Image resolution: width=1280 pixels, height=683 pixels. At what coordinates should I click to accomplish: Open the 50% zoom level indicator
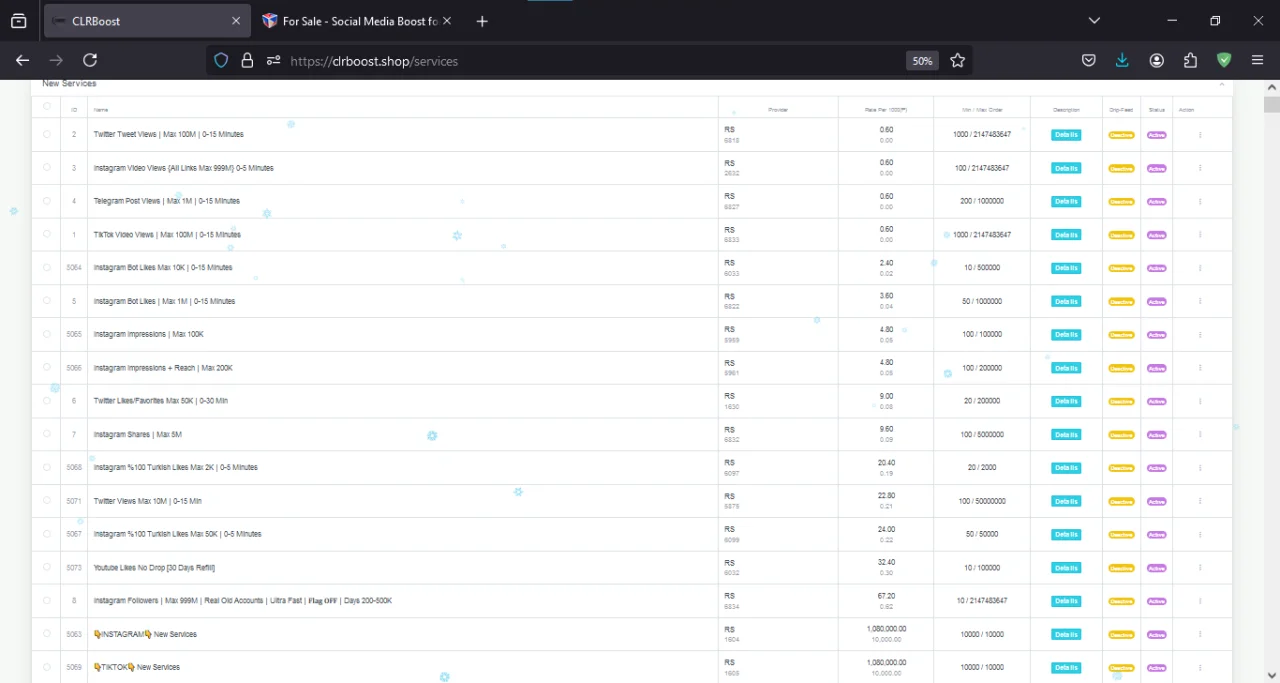pos(922,61)
